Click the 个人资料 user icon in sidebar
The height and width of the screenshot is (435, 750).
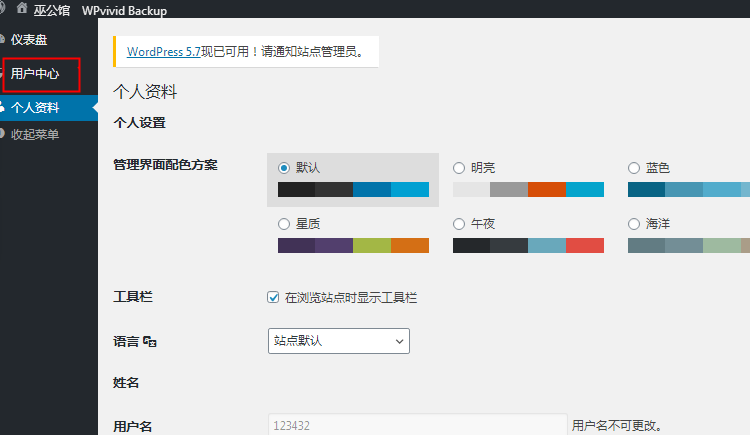3,108
